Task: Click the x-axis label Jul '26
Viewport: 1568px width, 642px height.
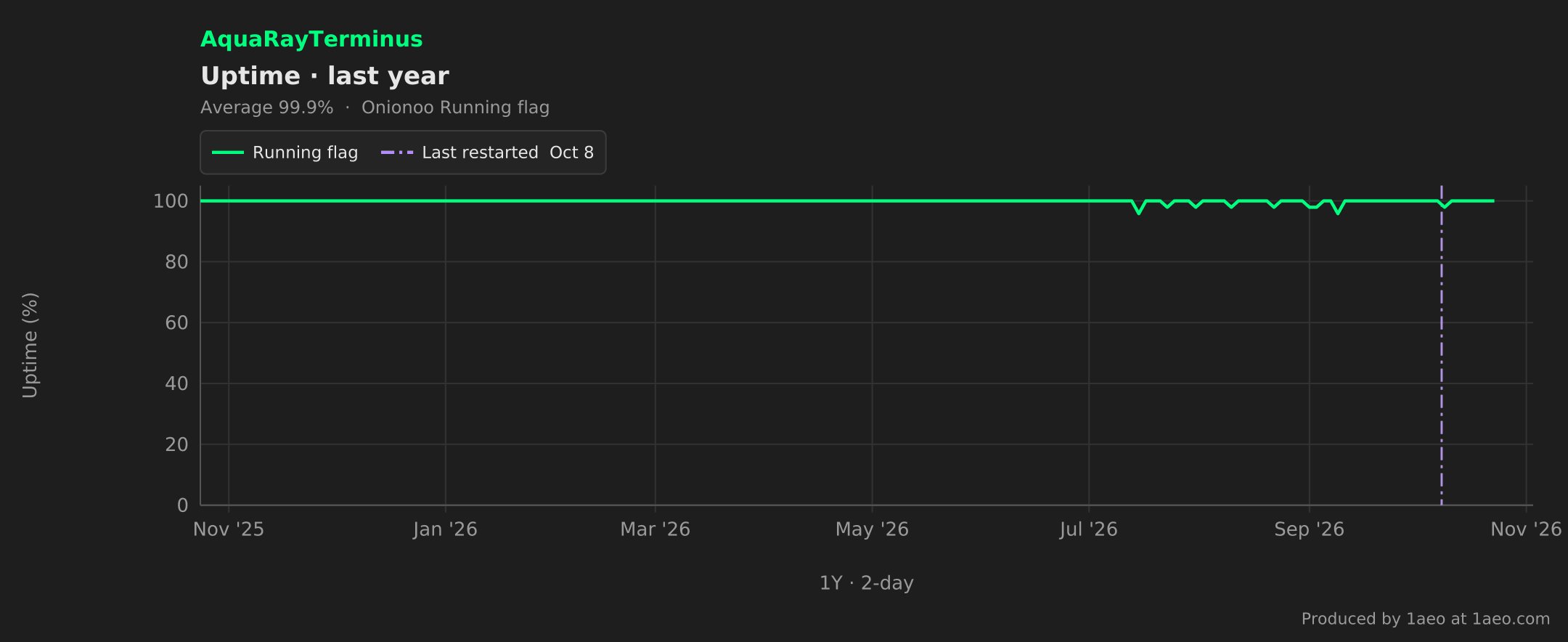Action: 1088,529
